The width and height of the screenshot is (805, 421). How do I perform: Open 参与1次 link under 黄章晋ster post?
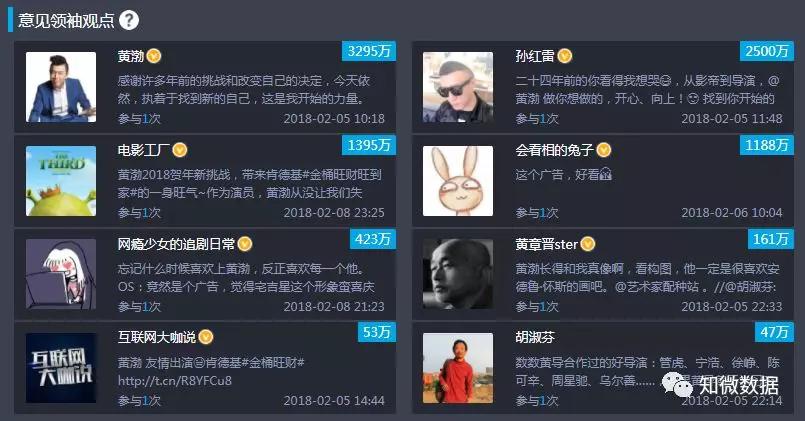pyautogui.click(x=537, y=307)
